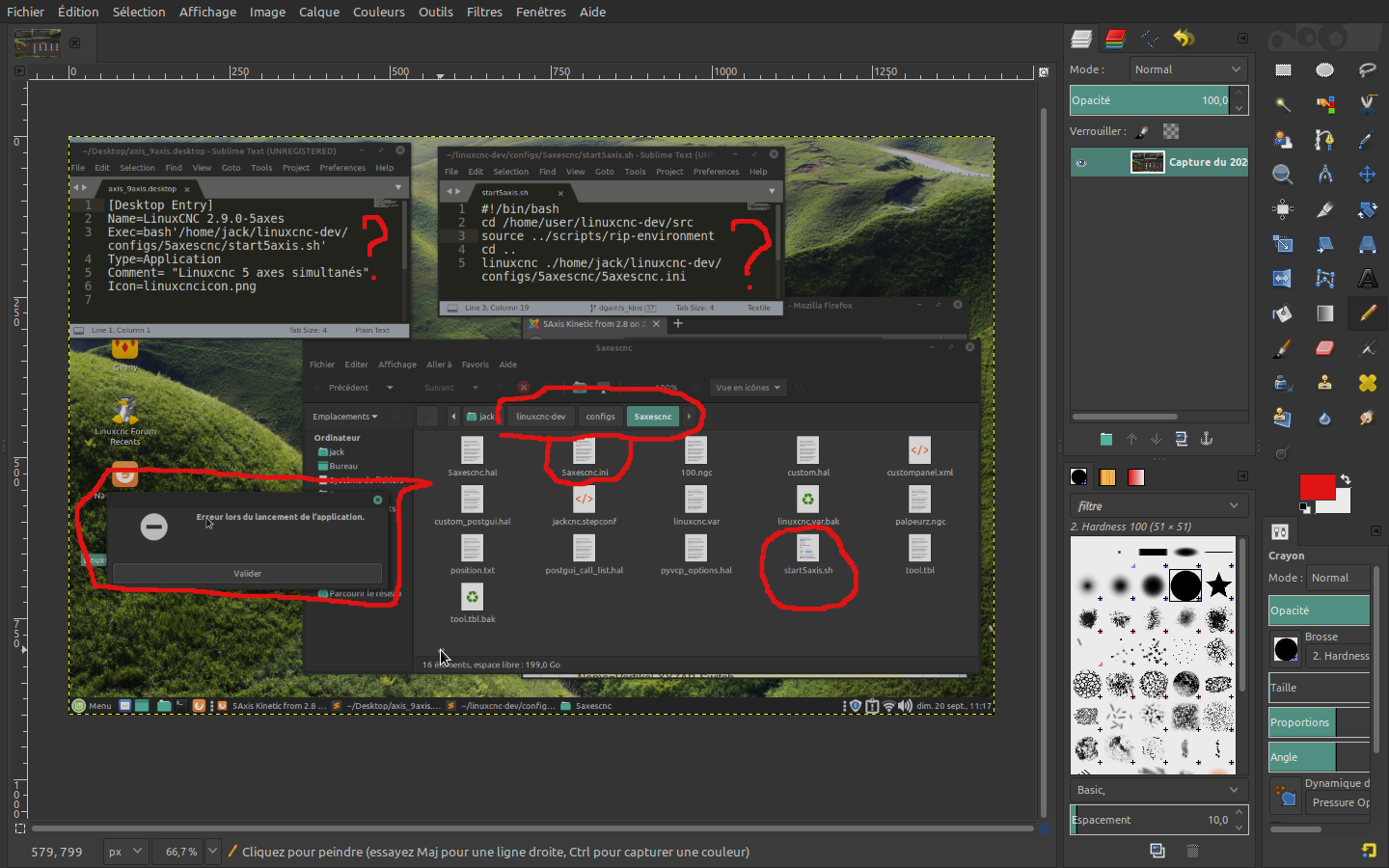Select the Fuzzy Select magic wand tool
This screenshot has height=868, width=1389.
point(1283,105)
